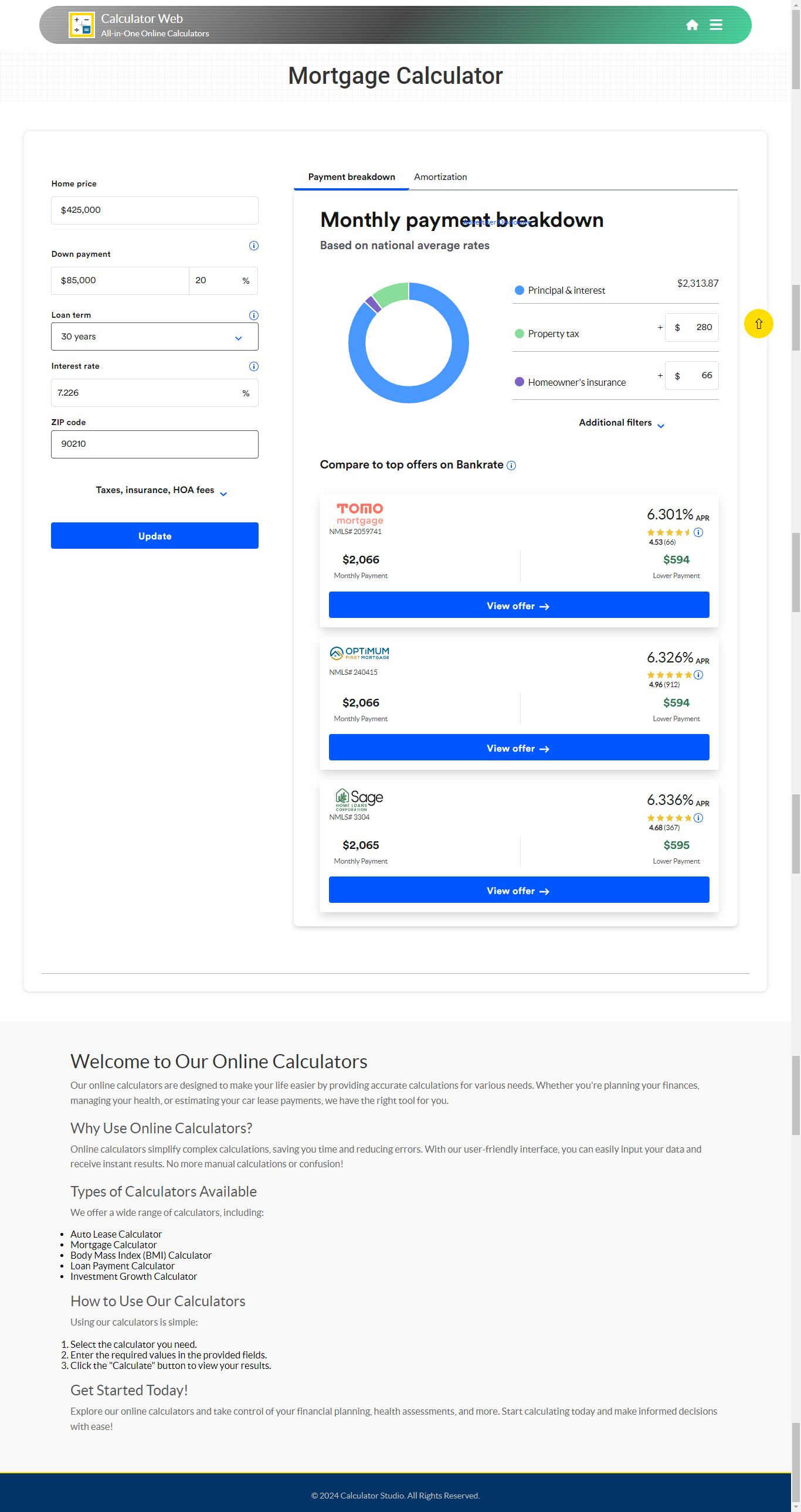Show info about Down payment
Image resolution: width=801 pixels, height=1512 pixels.
254,245
